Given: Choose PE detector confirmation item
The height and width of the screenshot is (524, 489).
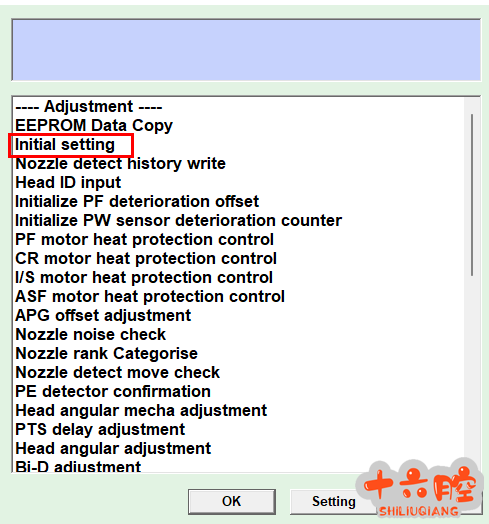Looking at the screenshot, I should 113,392.
